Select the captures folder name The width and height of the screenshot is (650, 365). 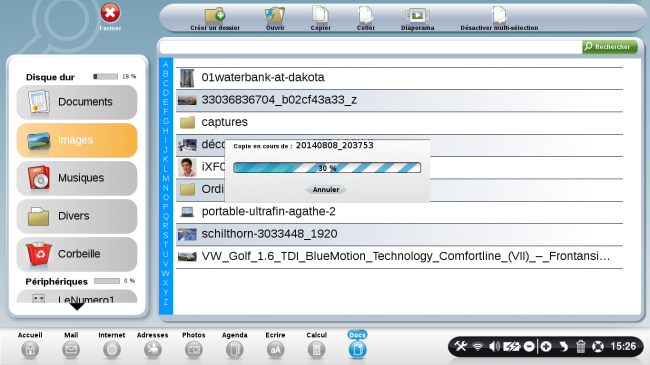(x=224, y=122)
